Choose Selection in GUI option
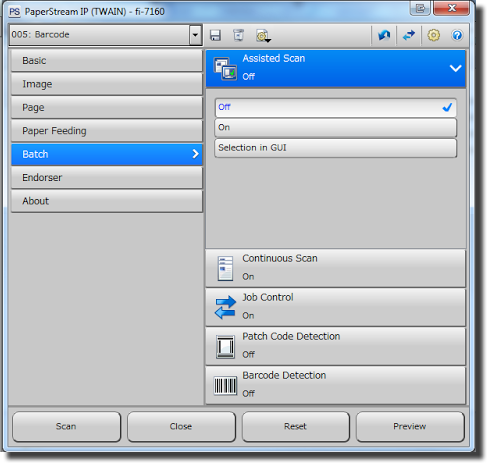The width and height of the screenshot is (496, 472). [336, 148]
